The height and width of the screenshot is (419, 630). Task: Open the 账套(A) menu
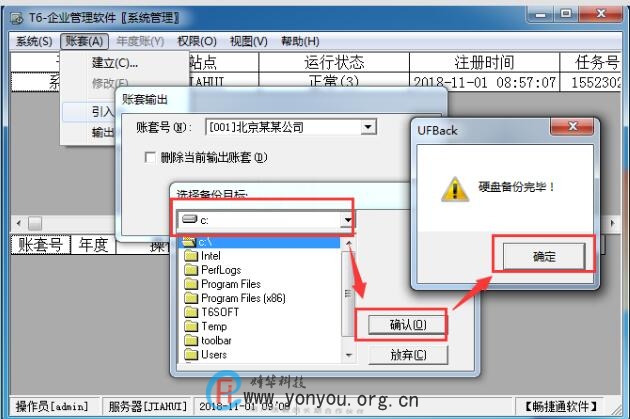coord(84,41)
